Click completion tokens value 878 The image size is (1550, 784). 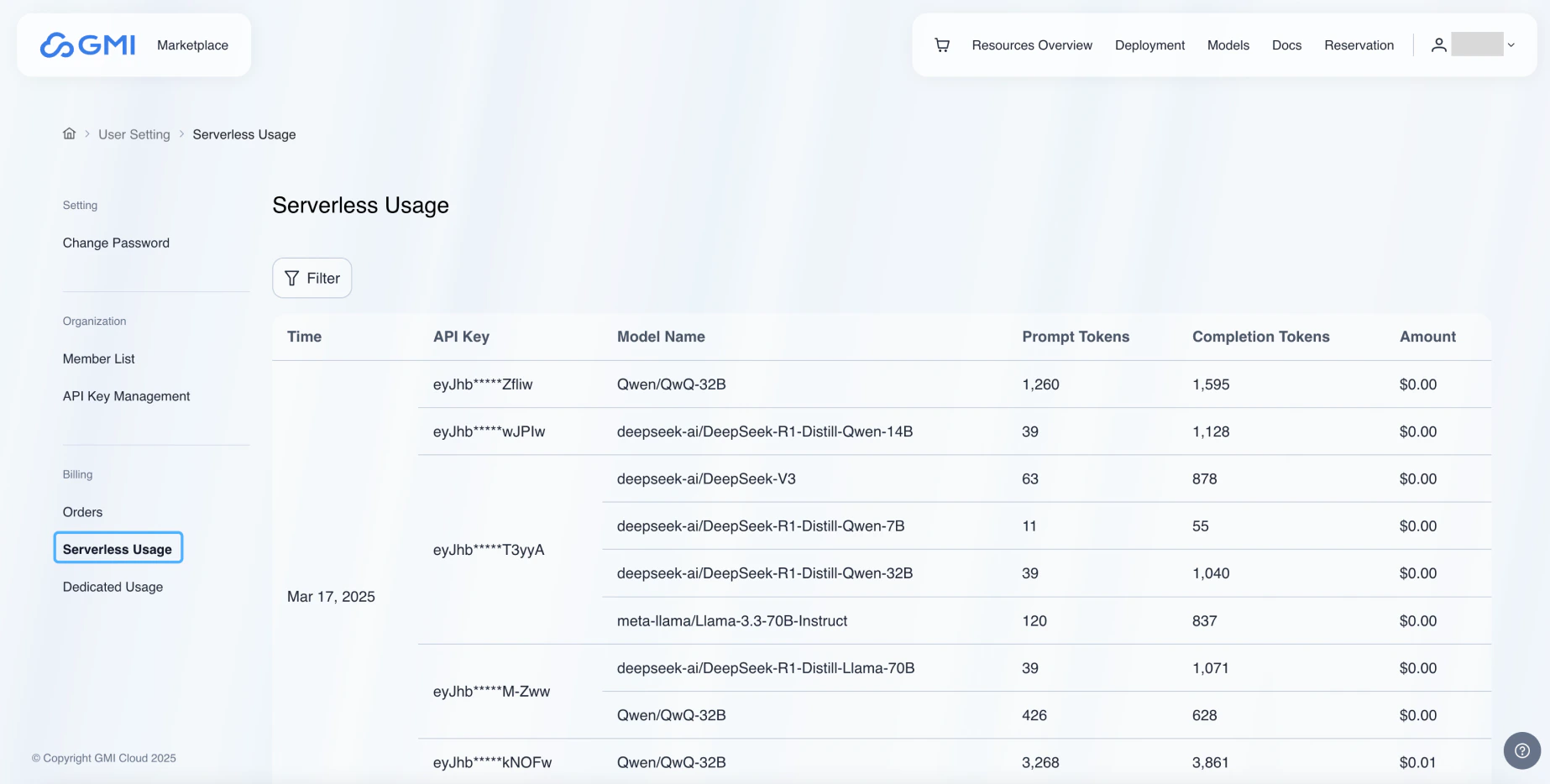click(1204, 479)
